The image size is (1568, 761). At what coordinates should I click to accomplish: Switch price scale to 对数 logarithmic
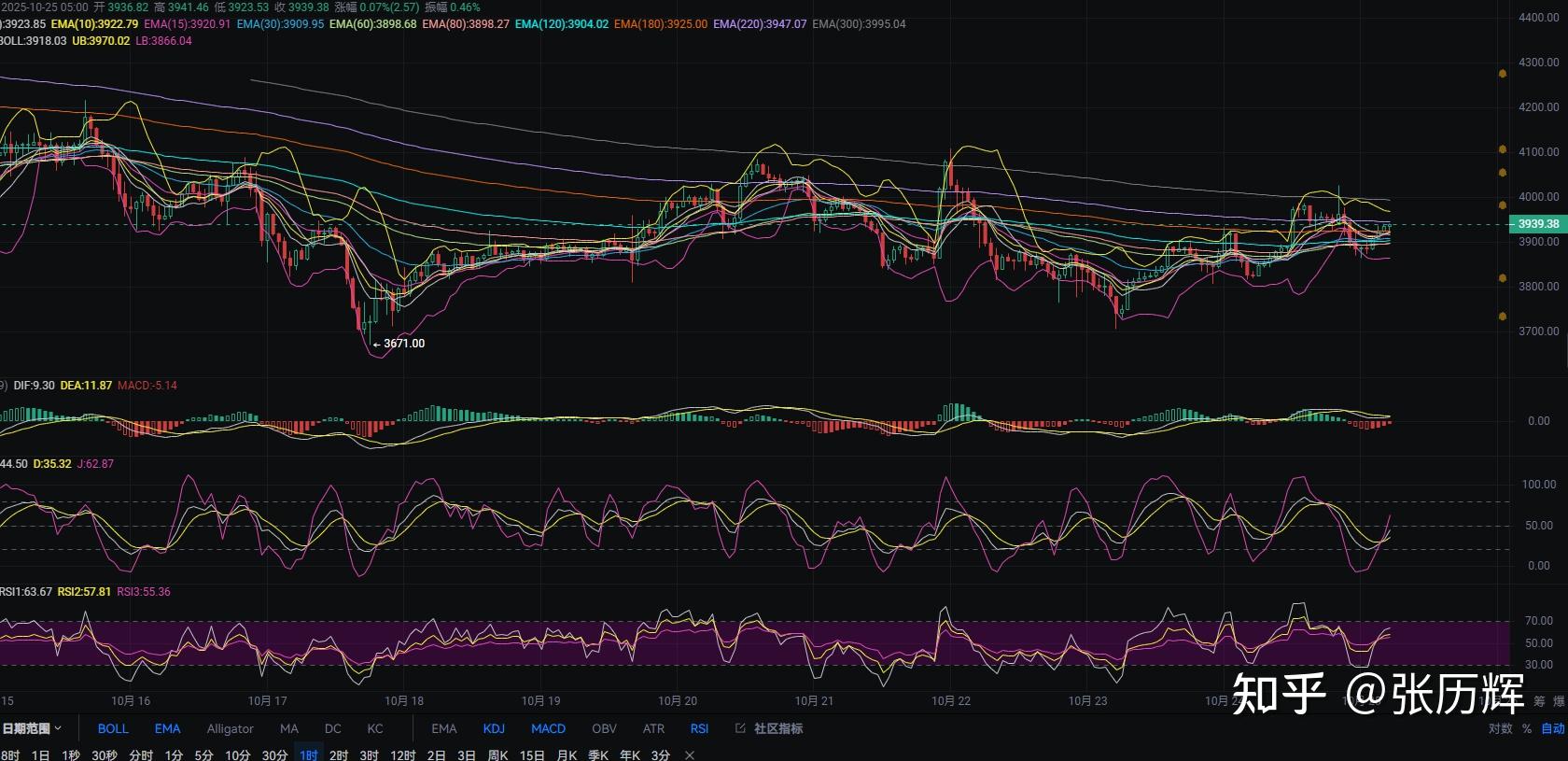click(1500, 728)
